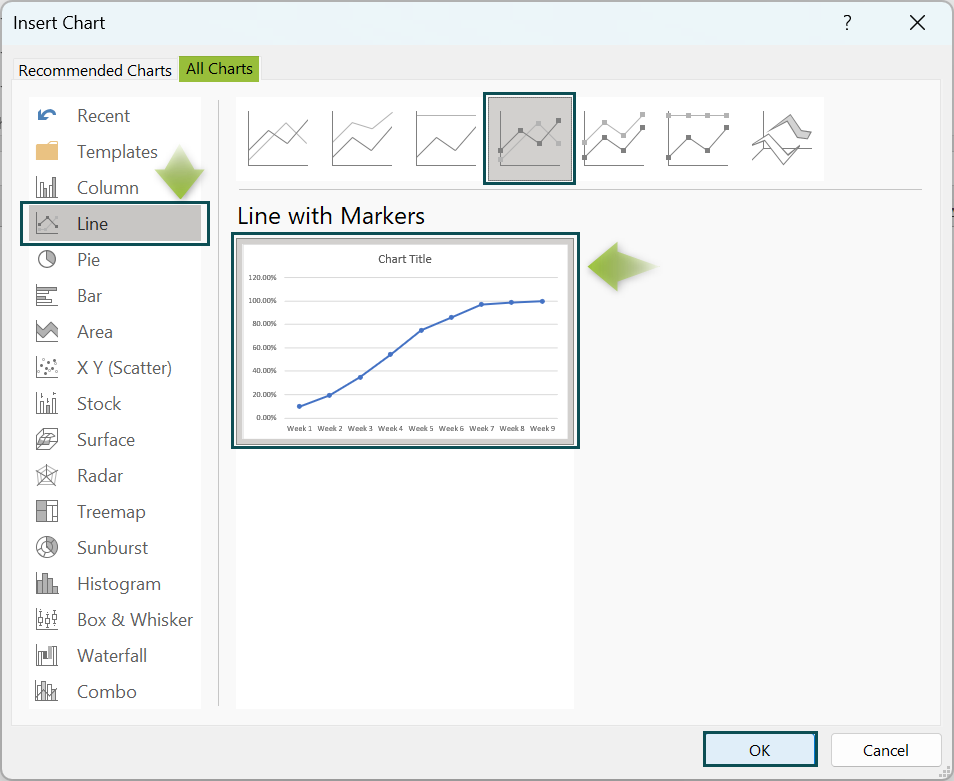Select the basic Line chart subtype icon

[x=278, y=138]
